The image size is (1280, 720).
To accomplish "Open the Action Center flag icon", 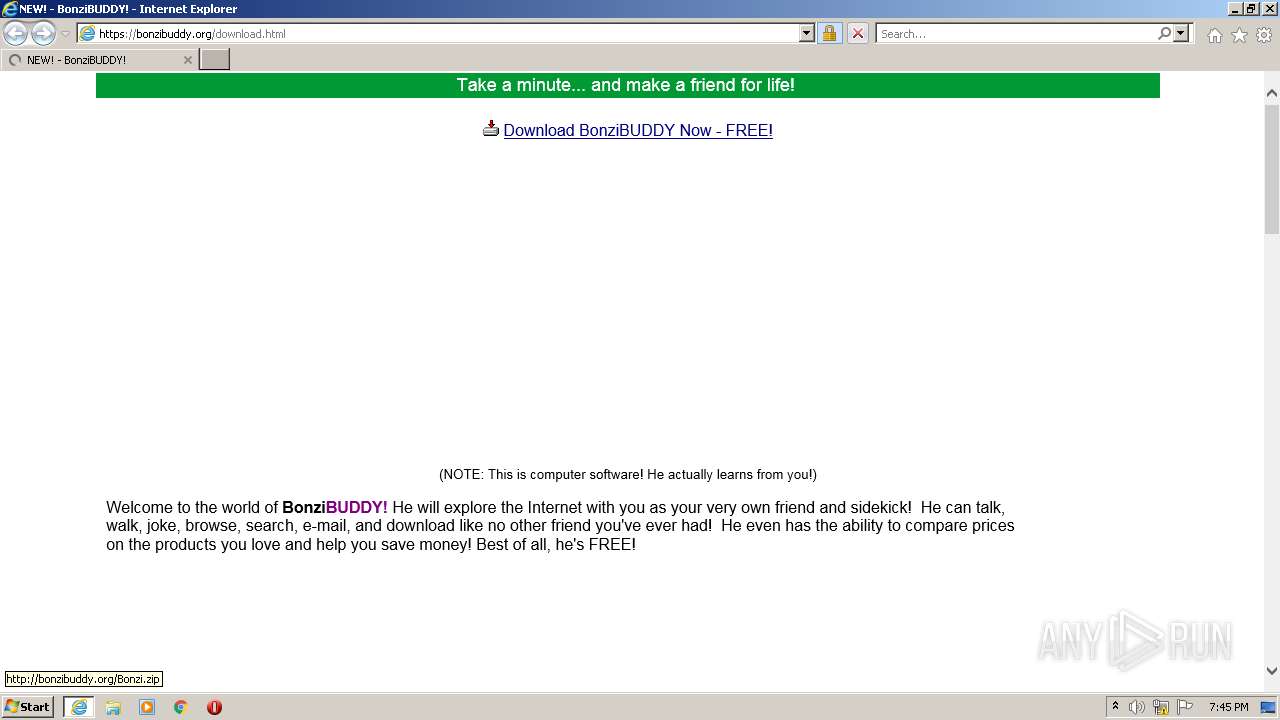I will coord(1185,707).
